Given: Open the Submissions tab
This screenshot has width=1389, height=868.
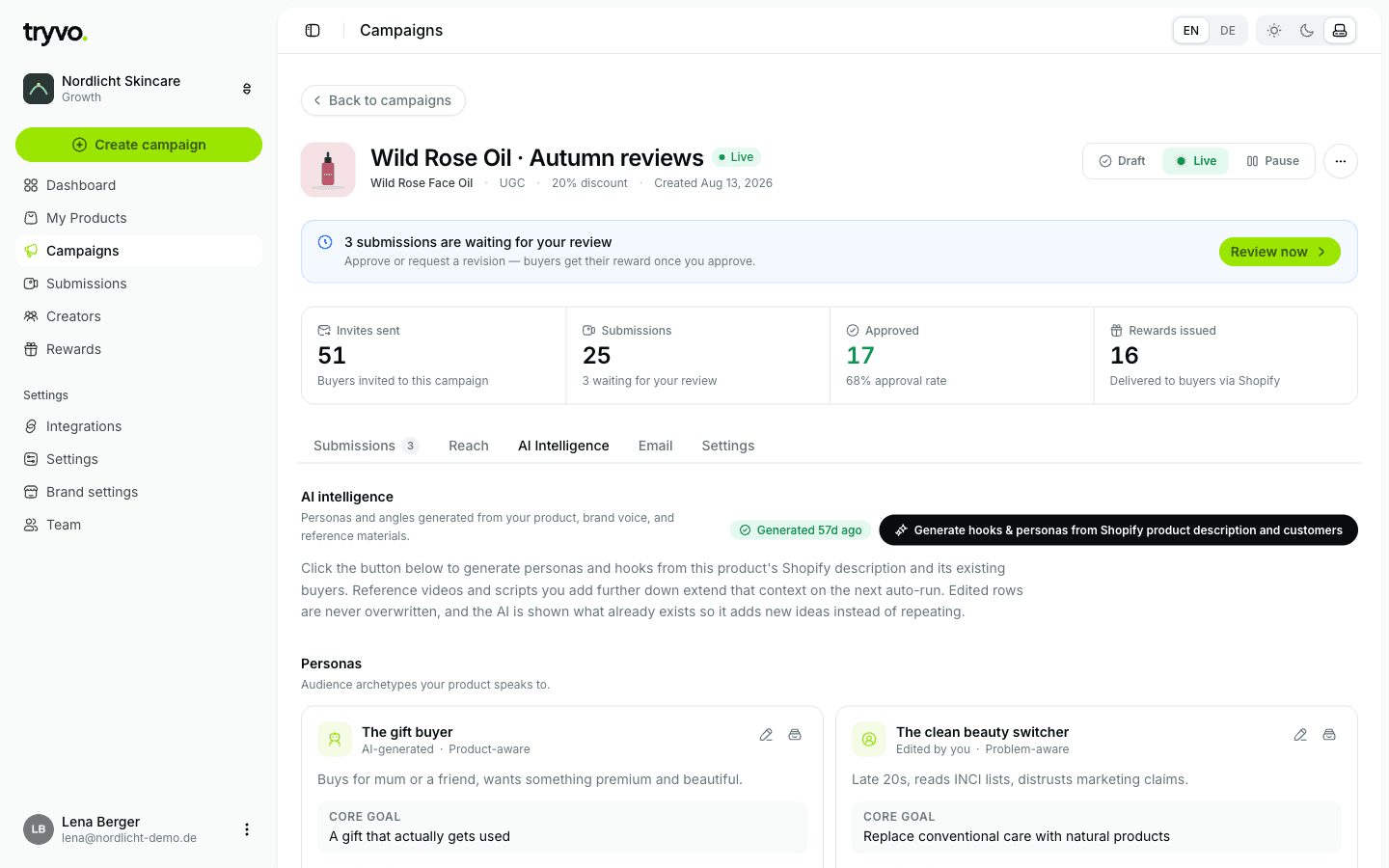Looking at the screenshot, I should (x=366, y=446).
